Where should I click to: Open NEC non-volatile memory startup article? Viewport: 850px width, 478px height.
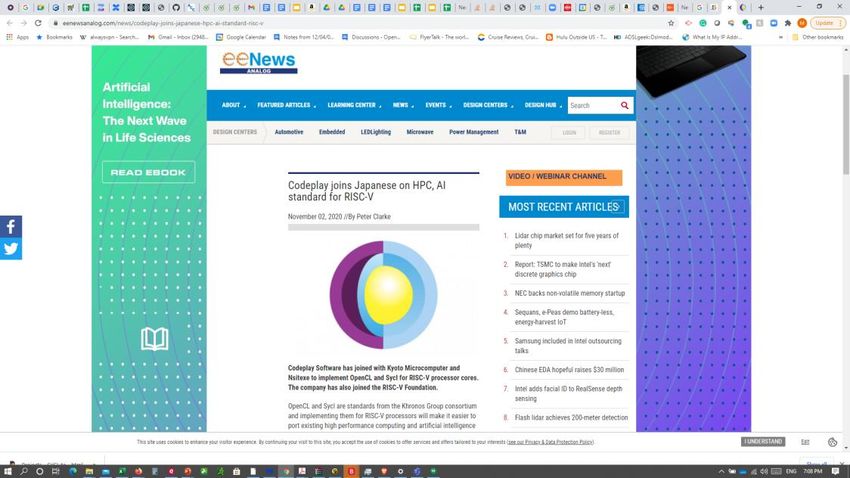(570, 293)
